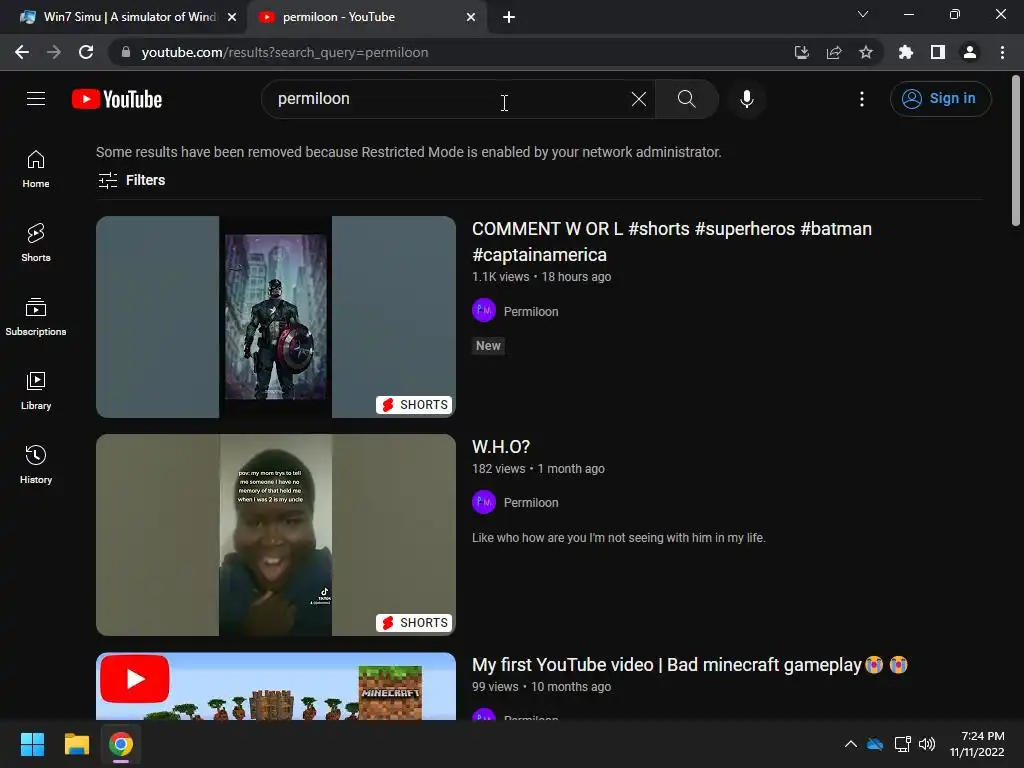Open a new browser tab
1024x768 pixels.
click(x=509, y=17)
